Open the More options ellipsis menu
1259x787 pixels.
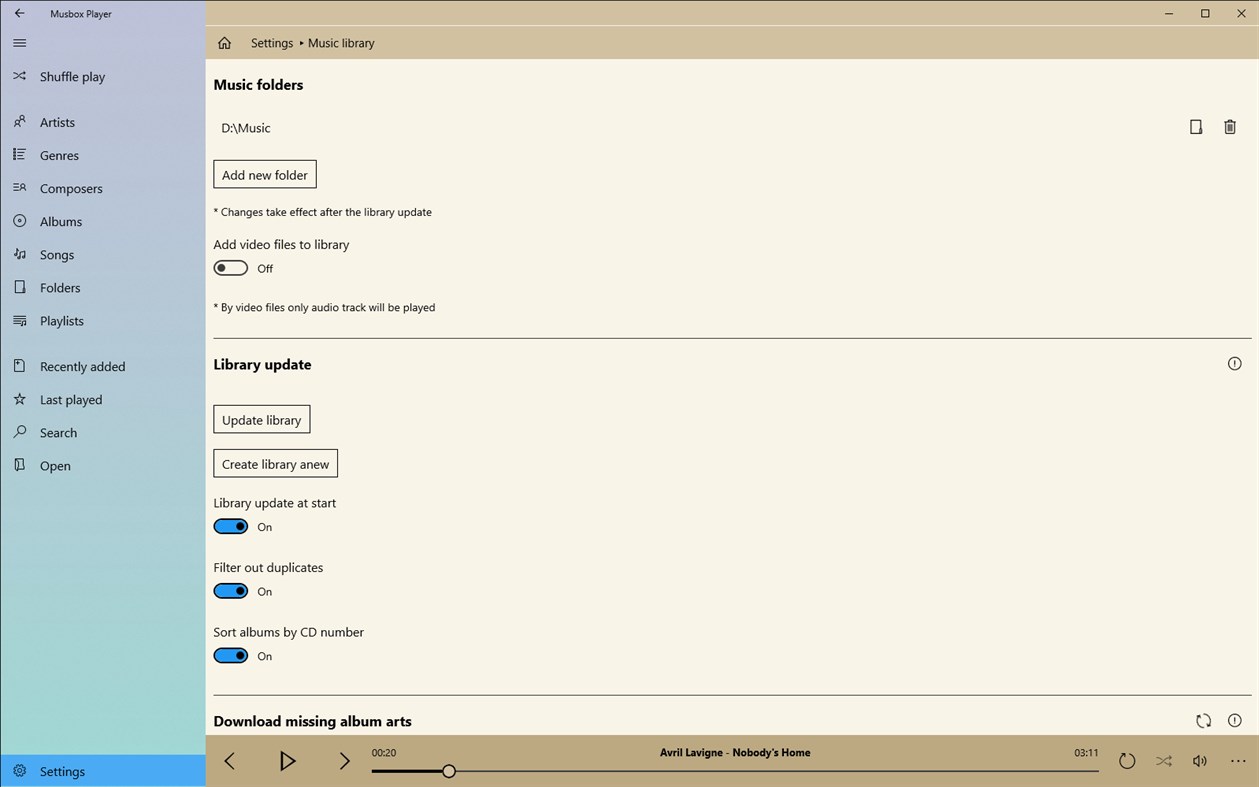1238,761
